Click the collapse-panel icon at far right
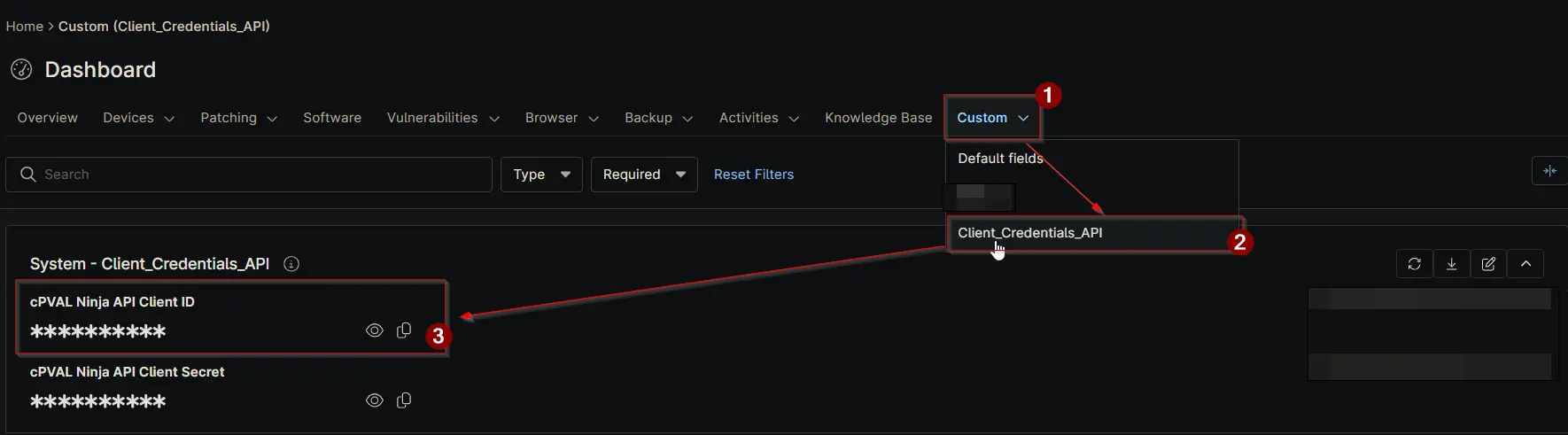Viewport: 1568px width, 435px height. point(1549,171)
